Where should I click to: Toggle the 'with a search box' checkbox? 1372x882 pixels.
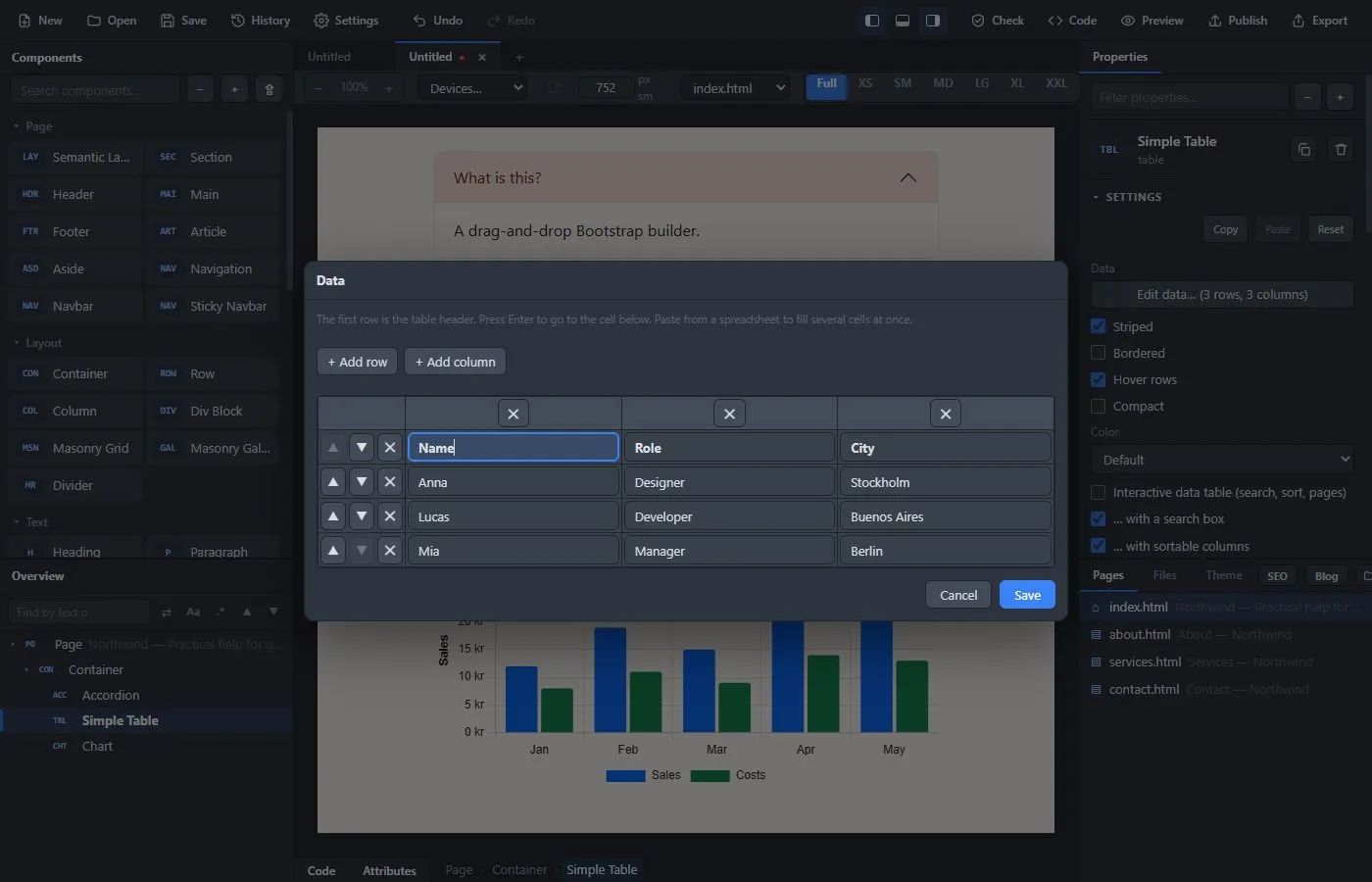[x=1099, y=518]
